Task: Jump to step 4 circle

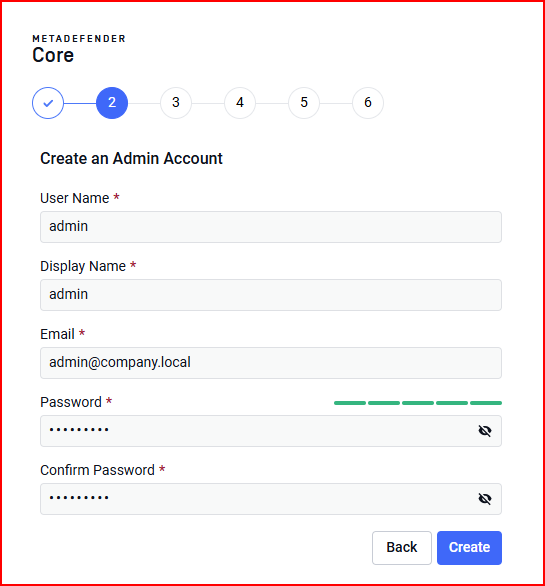Action: click(x=240, y=103)
